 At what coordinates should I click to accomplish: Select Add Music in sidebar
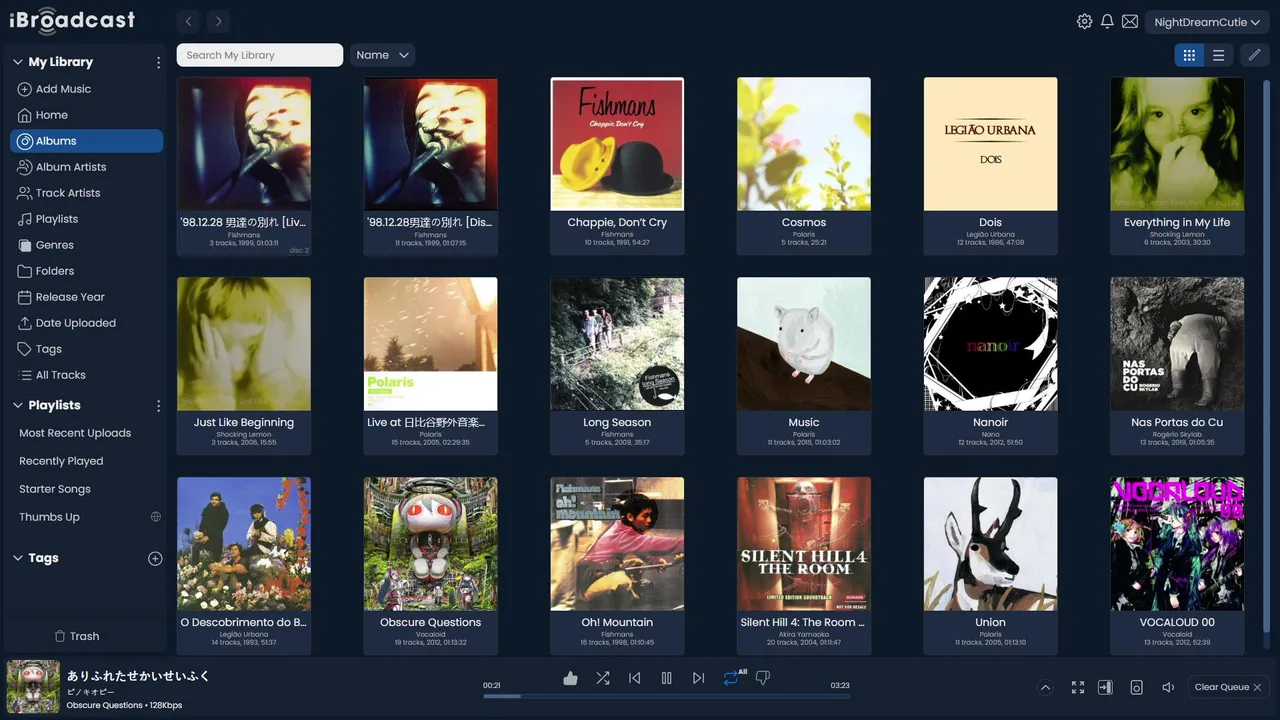point(86,89)
